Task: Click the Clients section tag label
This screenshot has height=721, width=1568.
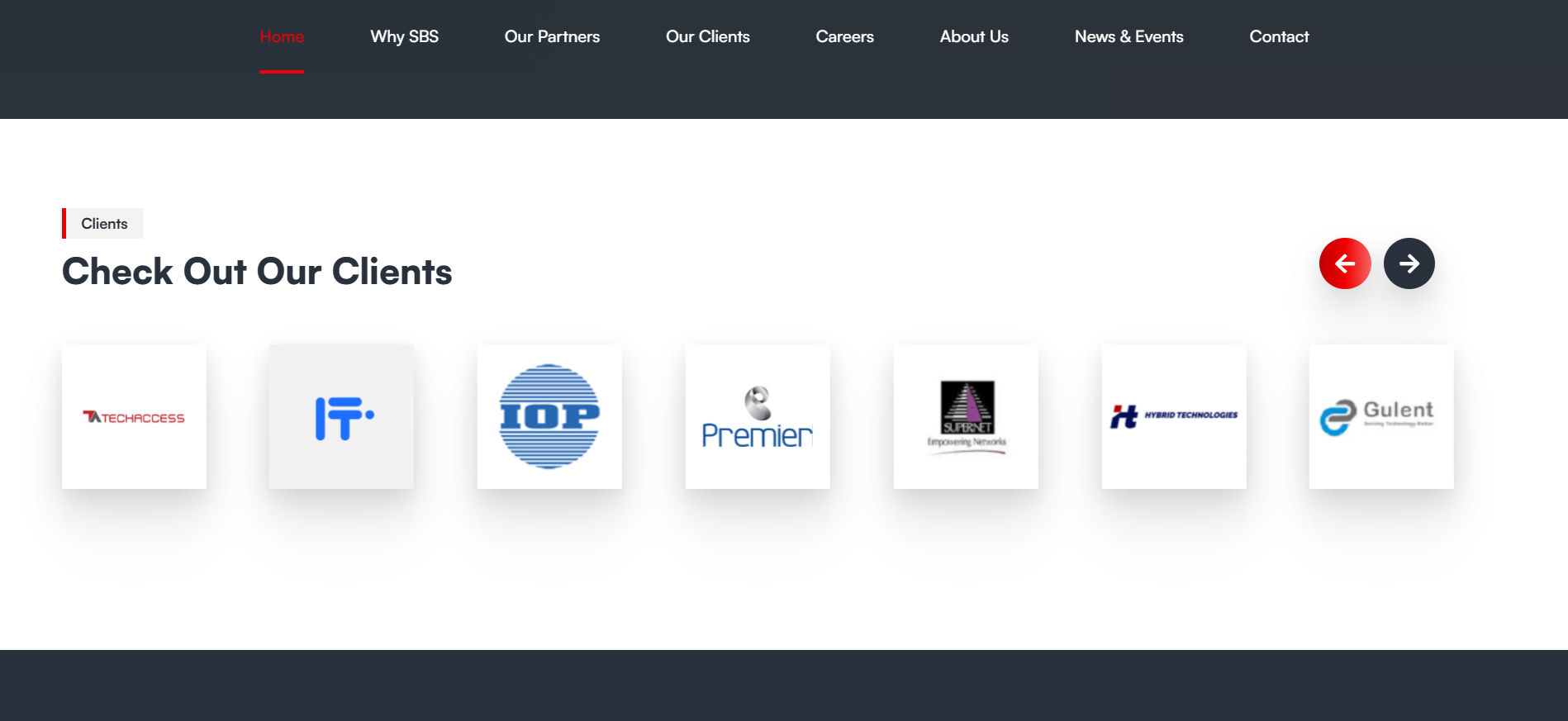Action: pos(104,224)
